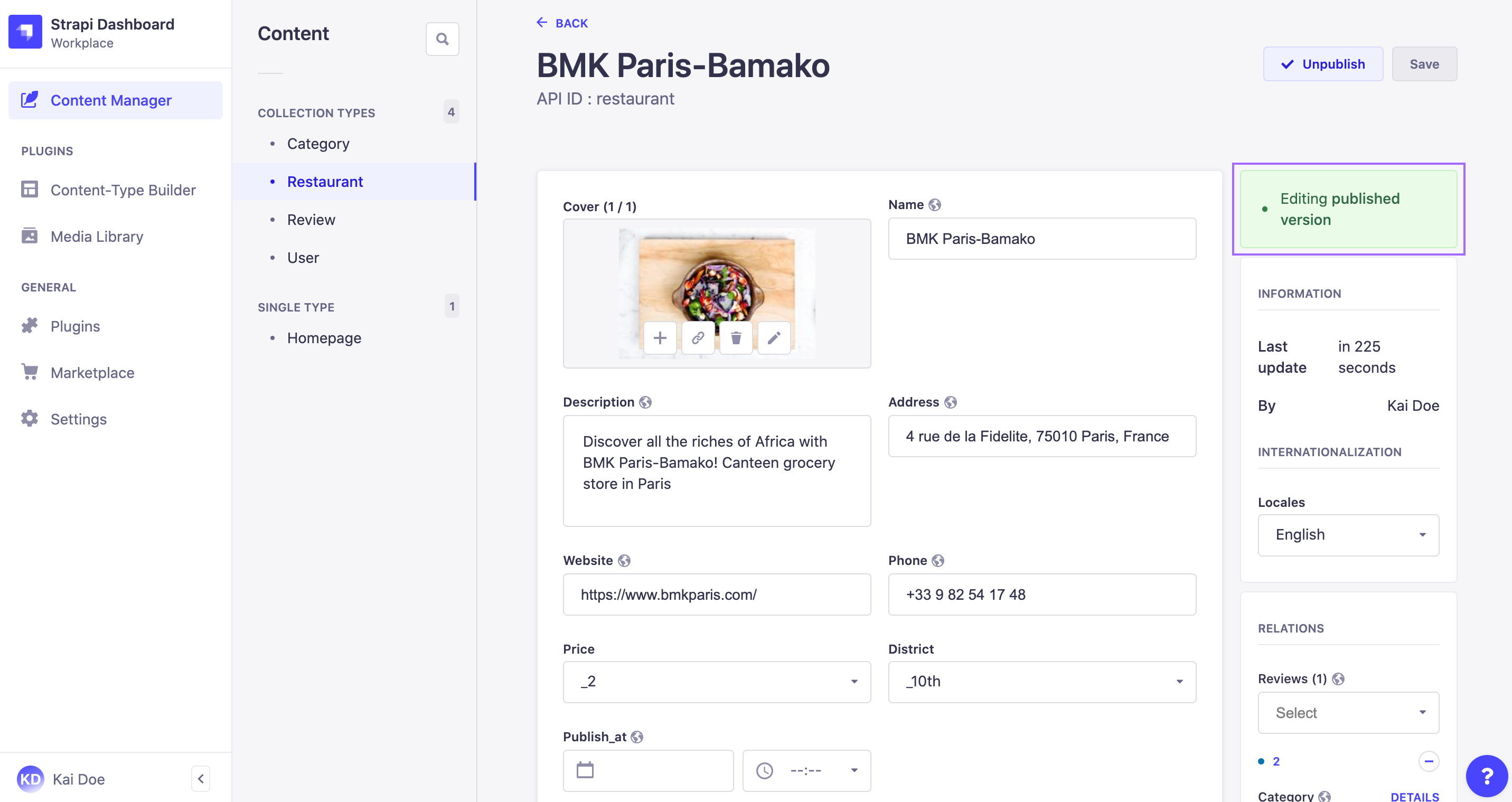Screen dimensions: 1512x802
Task: Click the link/copy icon on cover image
Action: [697, 338]
